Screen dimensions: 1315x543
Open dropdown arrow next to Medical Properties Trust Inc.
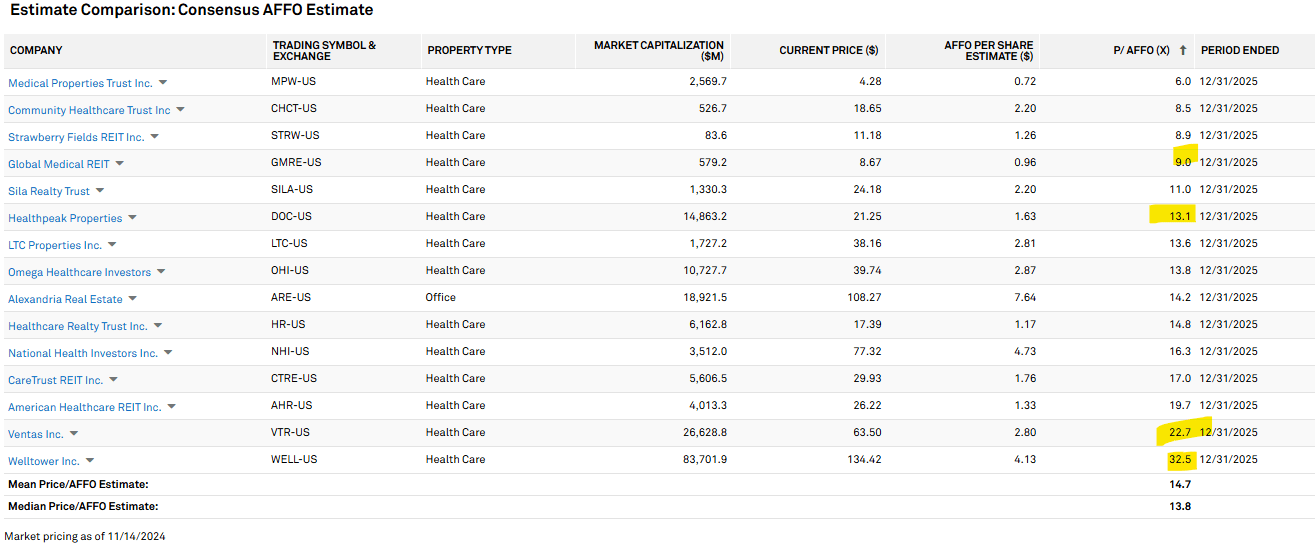point(163,83)
